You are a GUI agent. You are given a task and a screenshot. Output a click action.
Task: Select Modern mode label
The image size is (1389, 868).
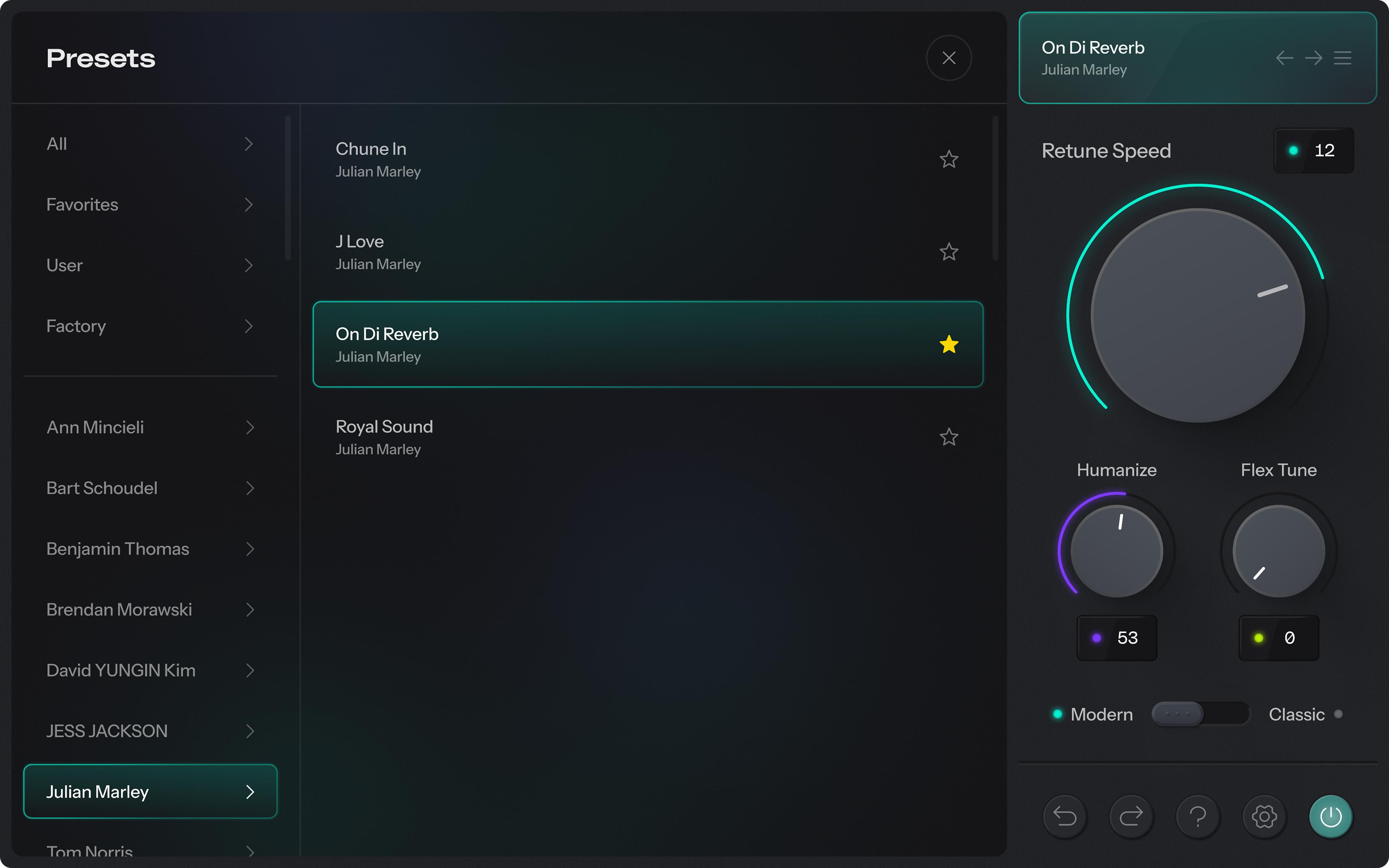(x=1101, y=714)
